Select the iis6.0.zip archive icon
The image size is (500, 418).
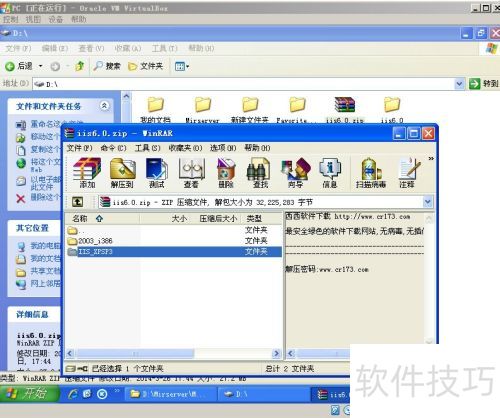tap(345, 110)
